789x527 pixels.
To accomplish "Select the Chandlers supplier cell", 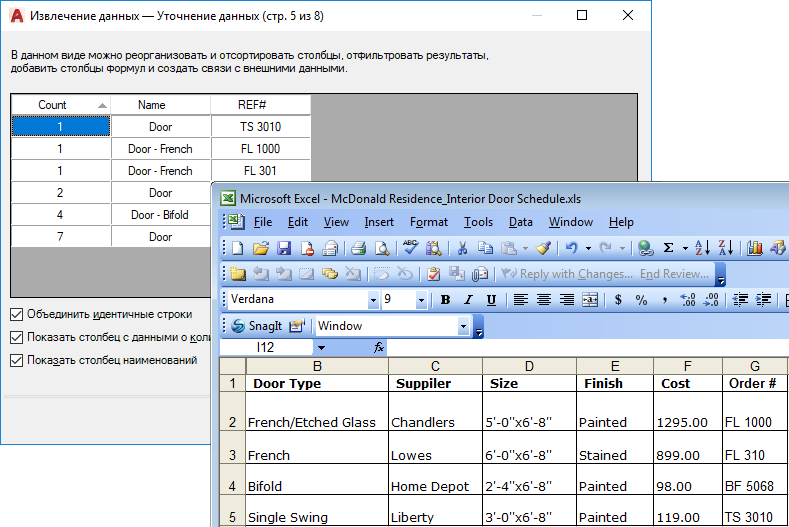I will [435, 411].
